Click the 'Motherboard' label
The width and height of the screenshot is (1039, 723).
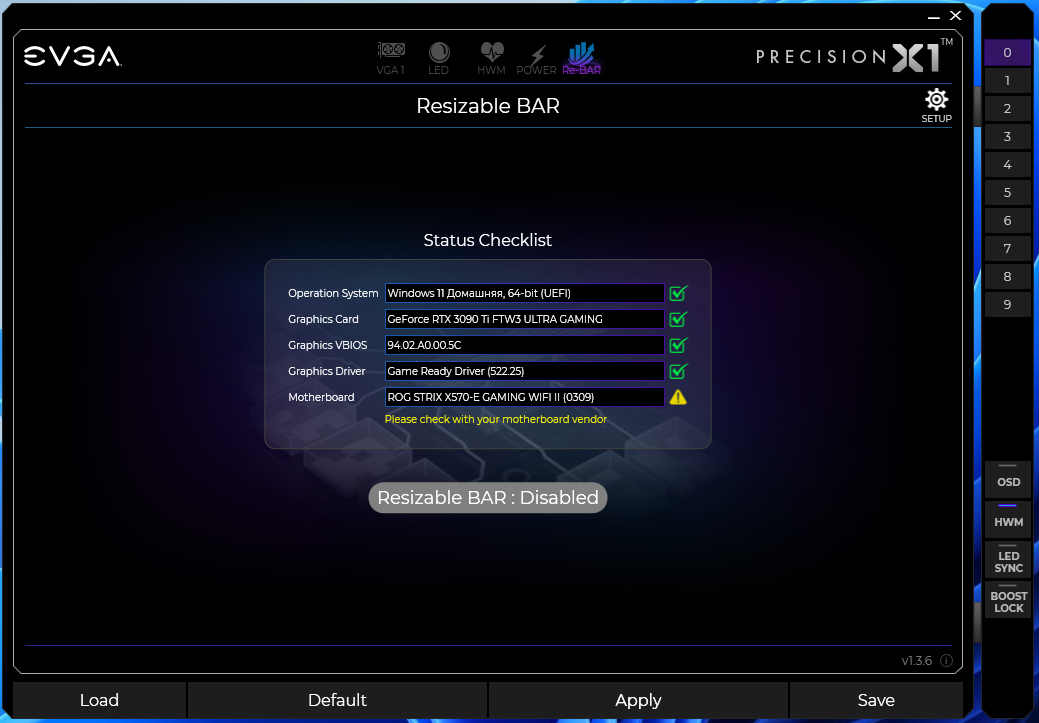pyautogui.click(x=321, y=398)
